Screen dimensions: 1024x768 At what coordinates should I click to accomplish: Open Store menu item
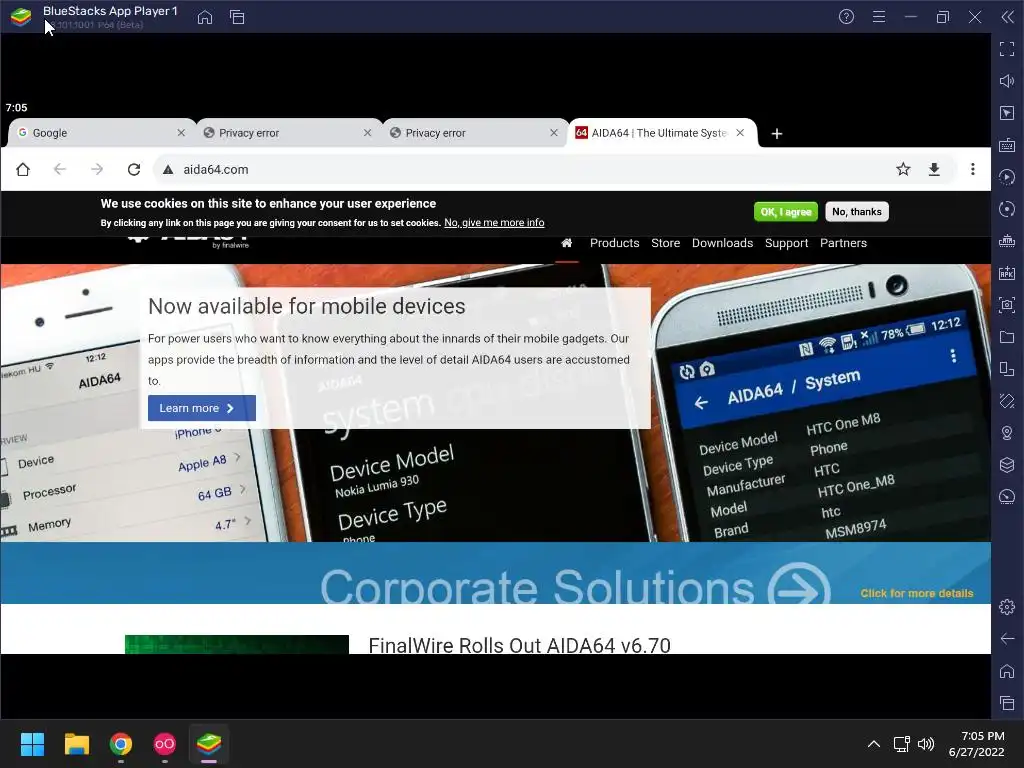[x=665, y=243]
